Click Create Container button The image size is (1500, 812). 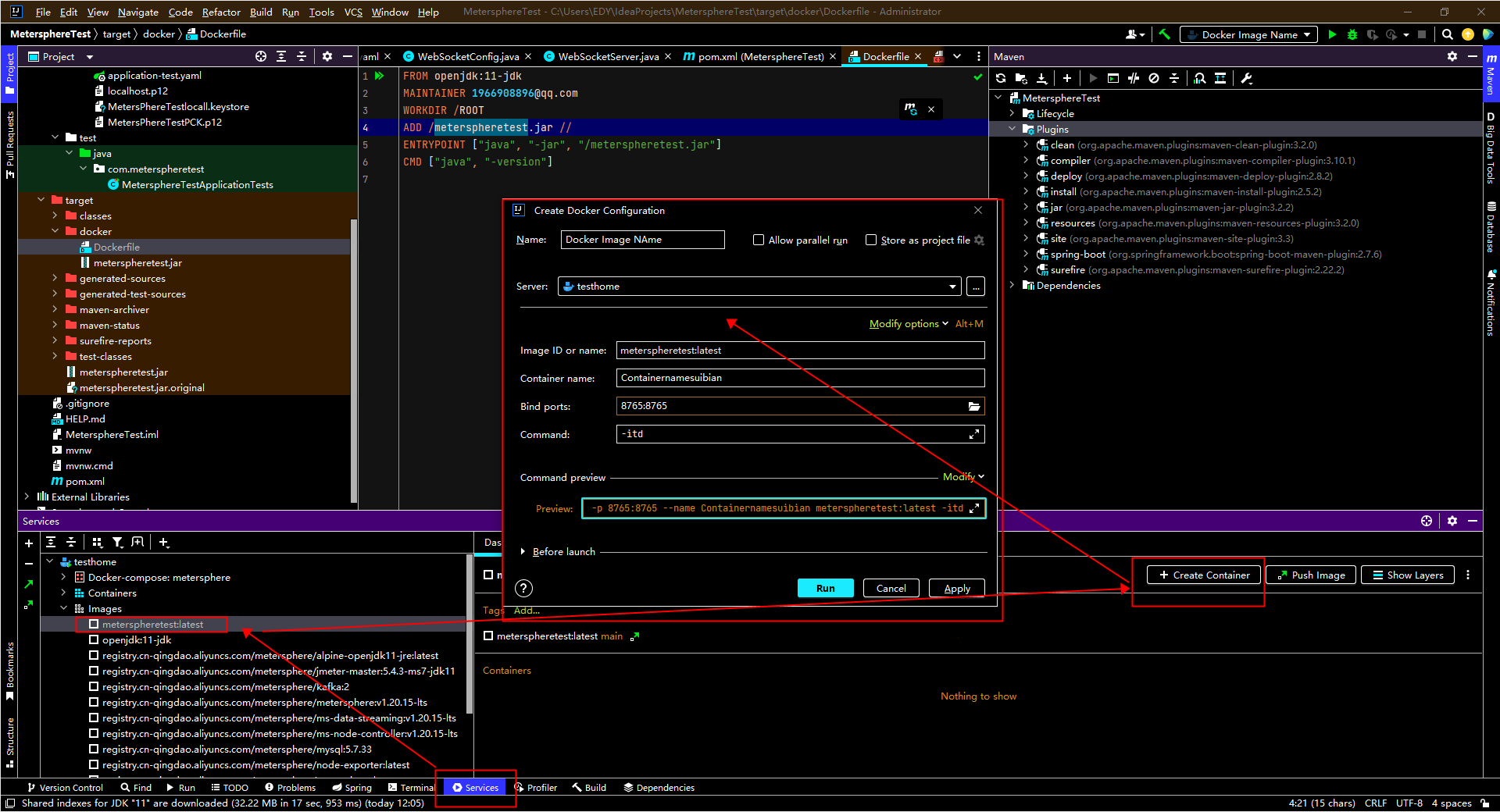pyautogui.click(x=1204, y=575)
